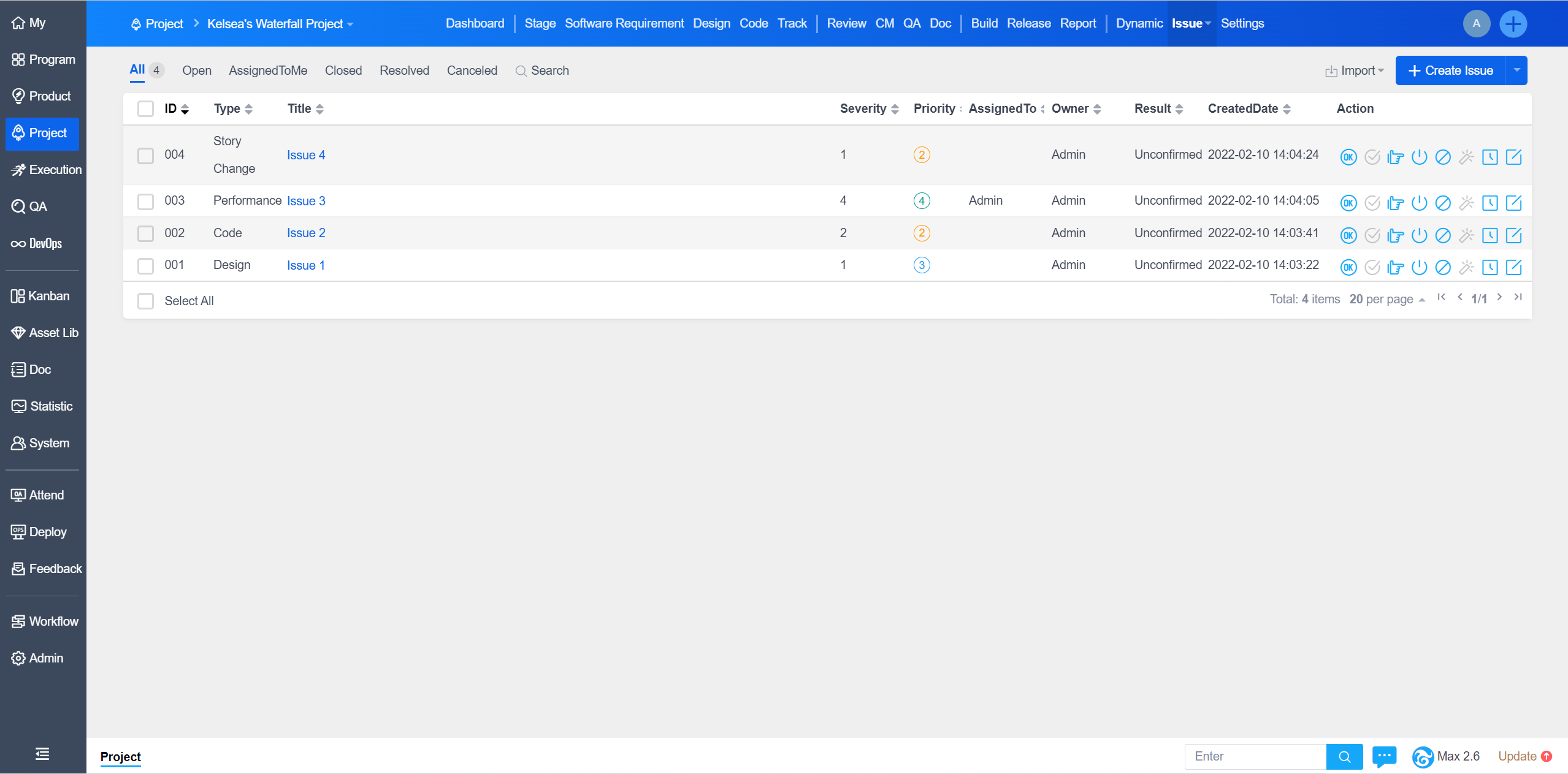The image size is (1568, 774).
Task: Click the power close icon for Issue 2
Action: (1419, 235)
